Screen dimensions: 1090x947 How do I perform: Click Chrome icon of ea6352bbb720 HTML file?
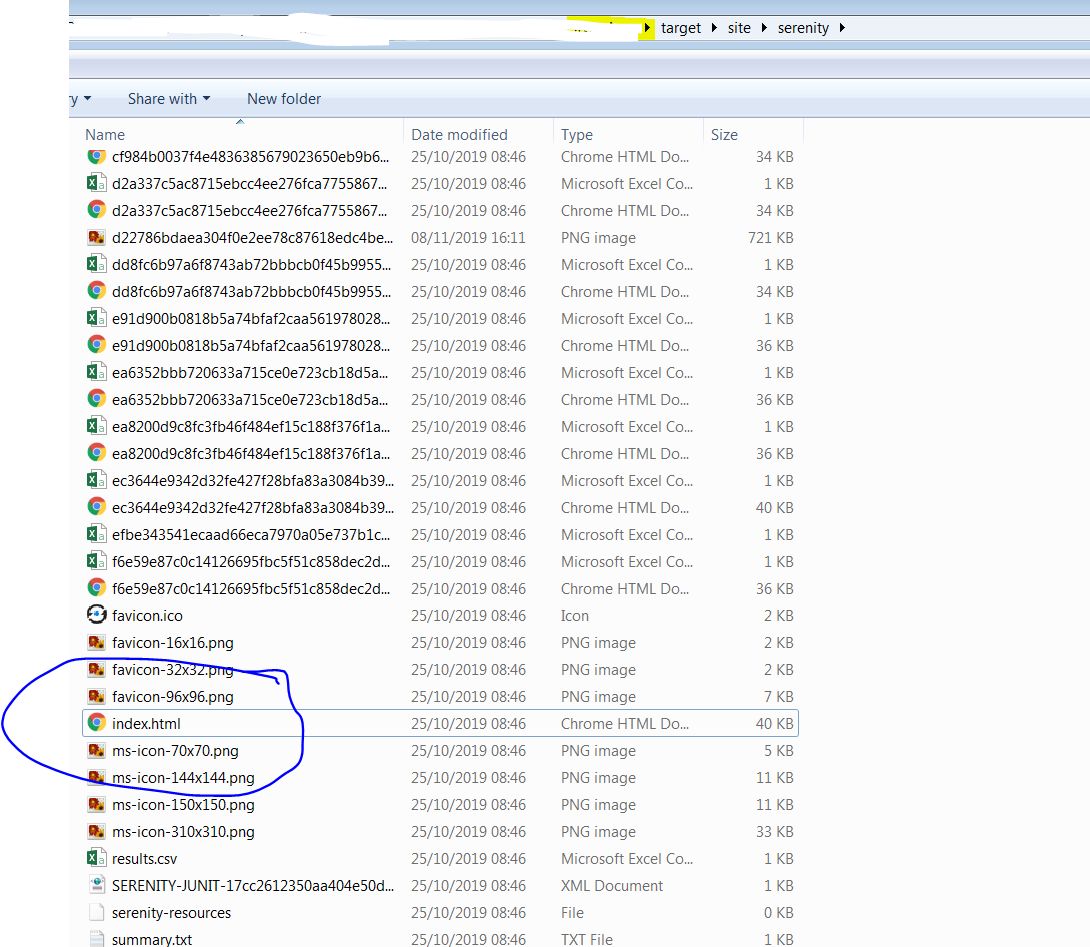coord(97,399)
